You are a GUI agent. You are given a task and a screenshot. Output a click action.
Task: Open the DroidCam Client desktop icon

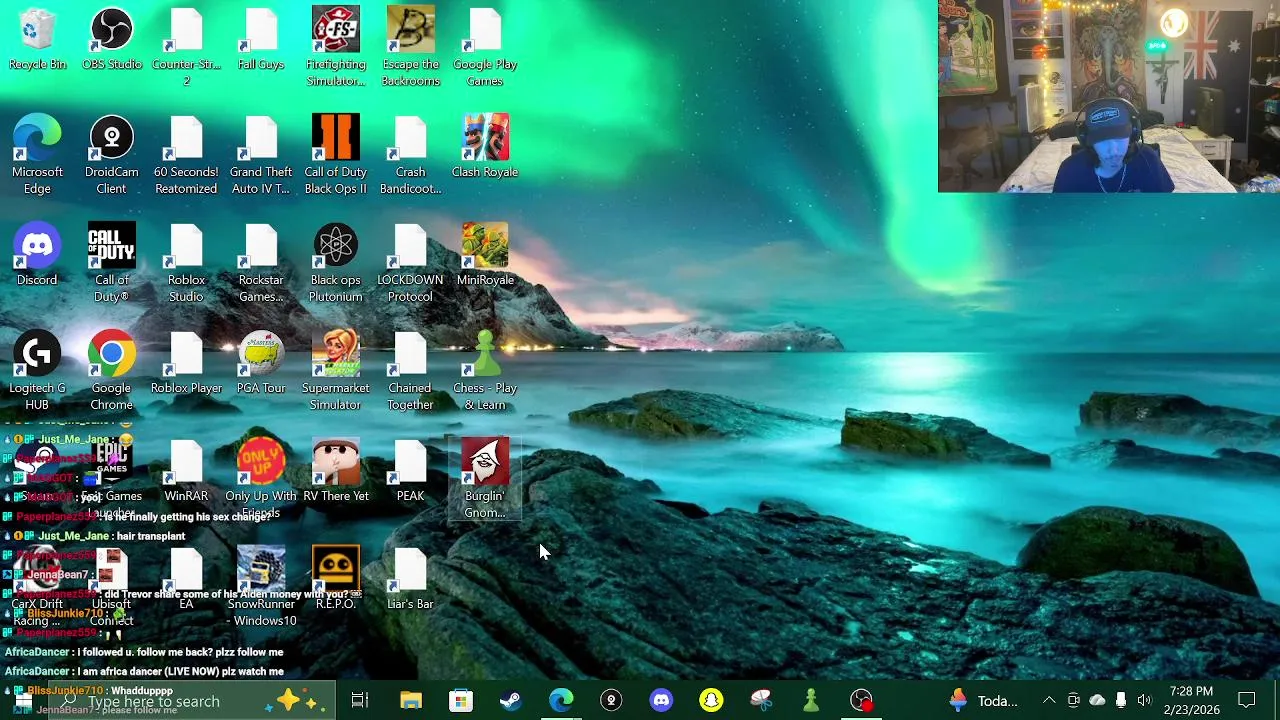pyautogui.click(x=112, y=155)
